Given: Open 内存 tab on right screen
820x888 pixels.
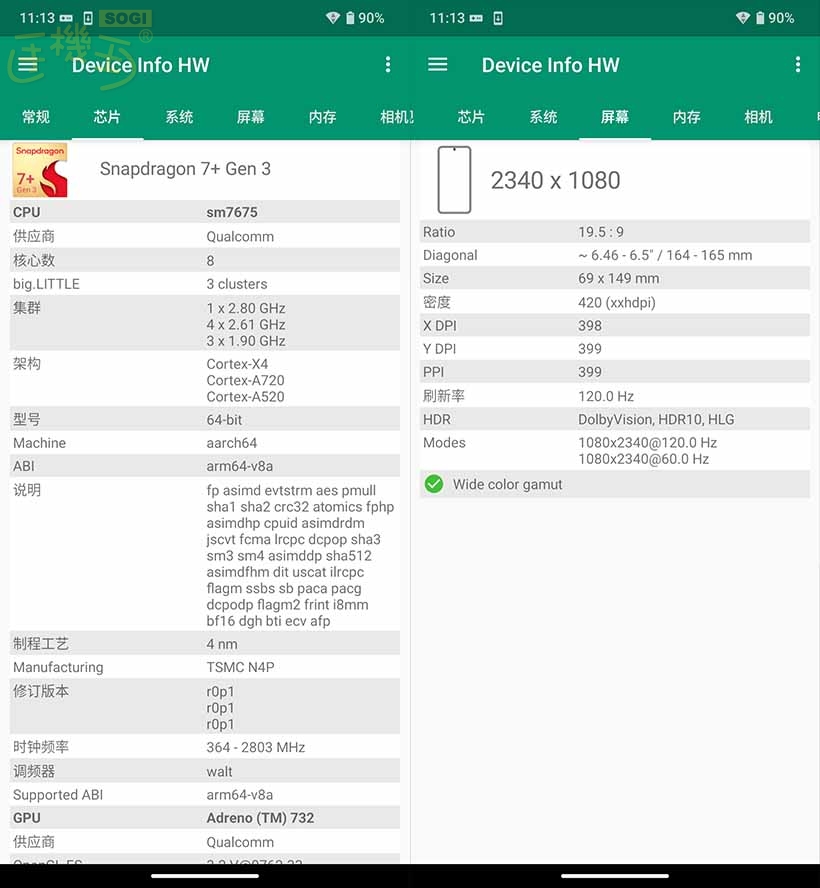Looking at the screenshot, I should (686, 117).
